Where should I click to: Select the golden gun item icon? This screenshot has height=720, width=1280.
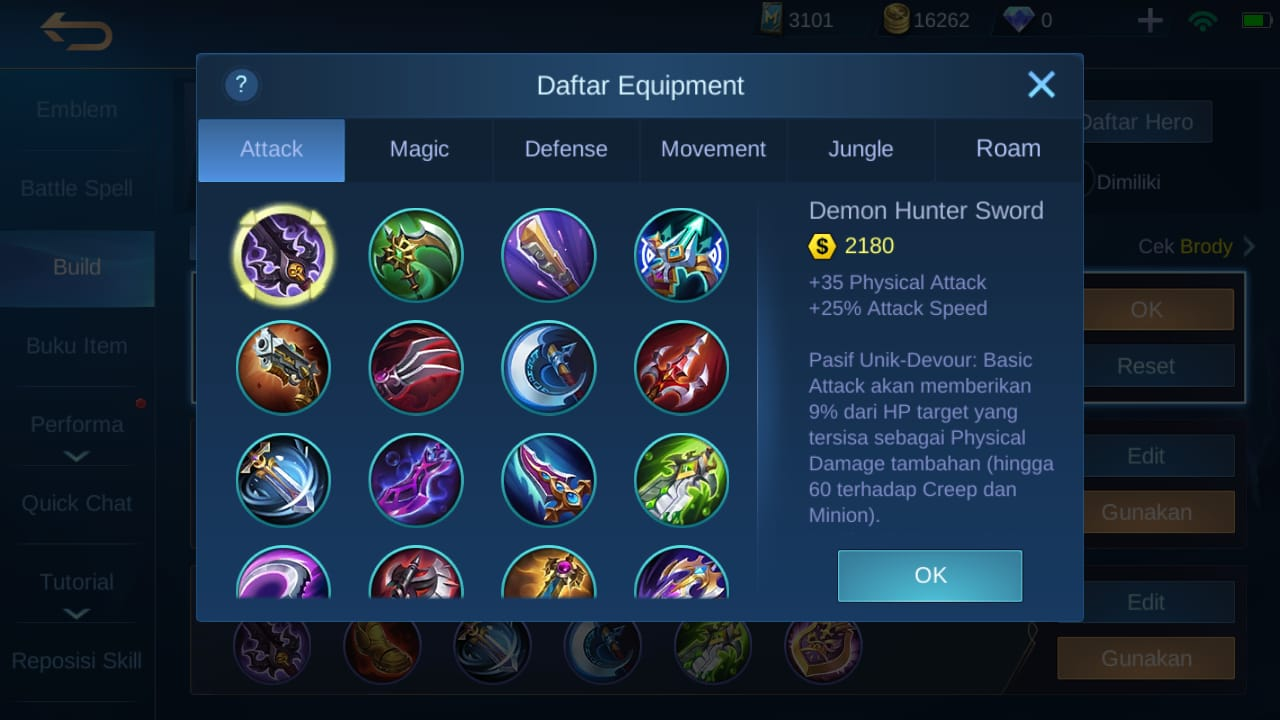point(284,367)
